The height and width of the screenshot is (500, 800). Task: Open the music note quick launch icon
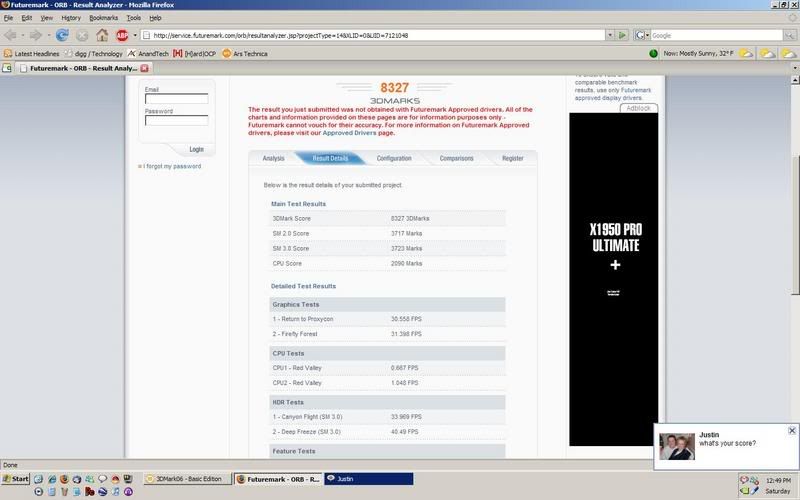click(115, 491)
